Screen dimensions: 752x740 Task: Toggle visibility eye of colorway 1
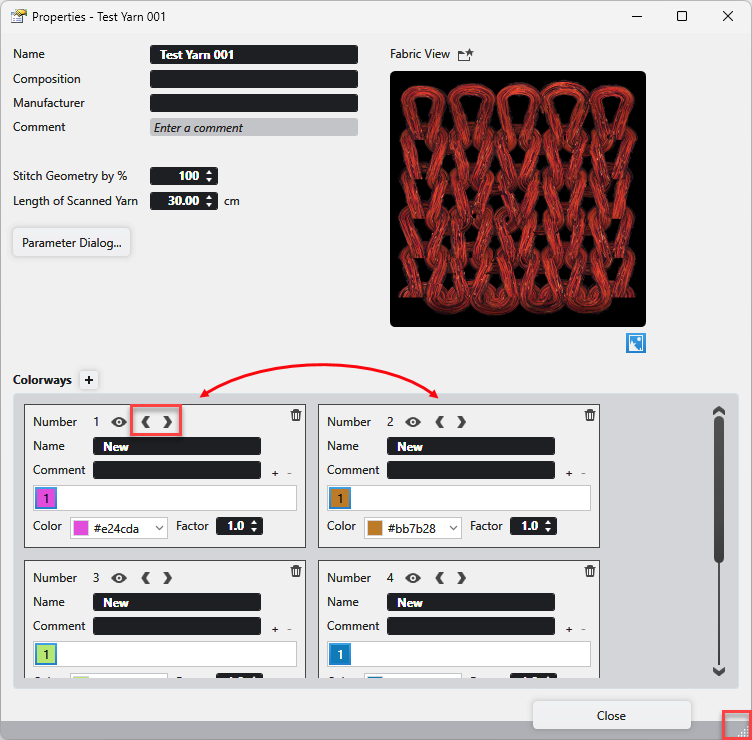point(119,422)
